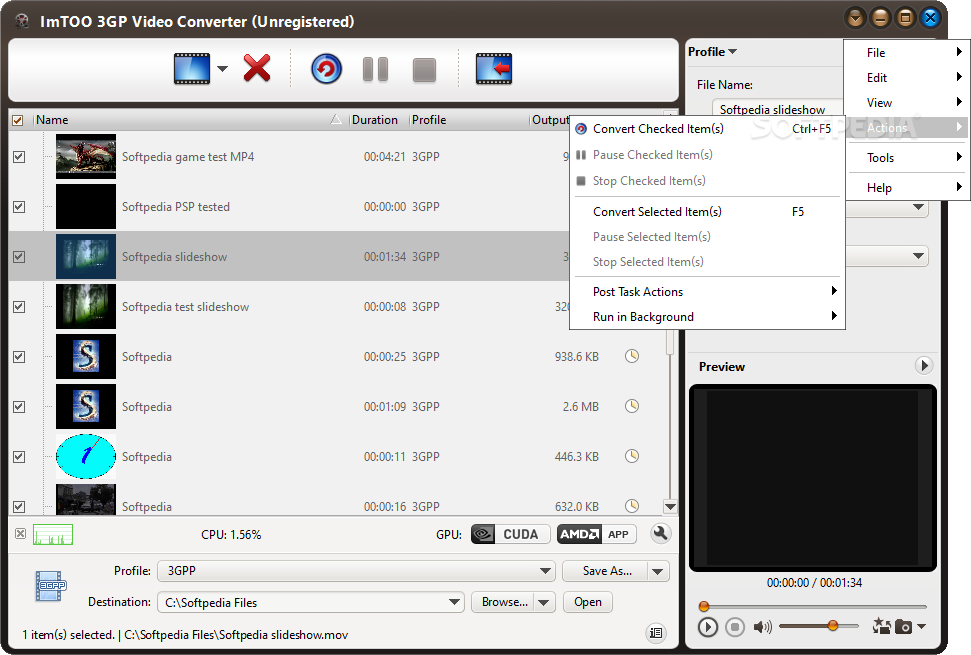Toggle the select-all checkbox in header
The width and height of the screenshot is (971, 655).
18,120
